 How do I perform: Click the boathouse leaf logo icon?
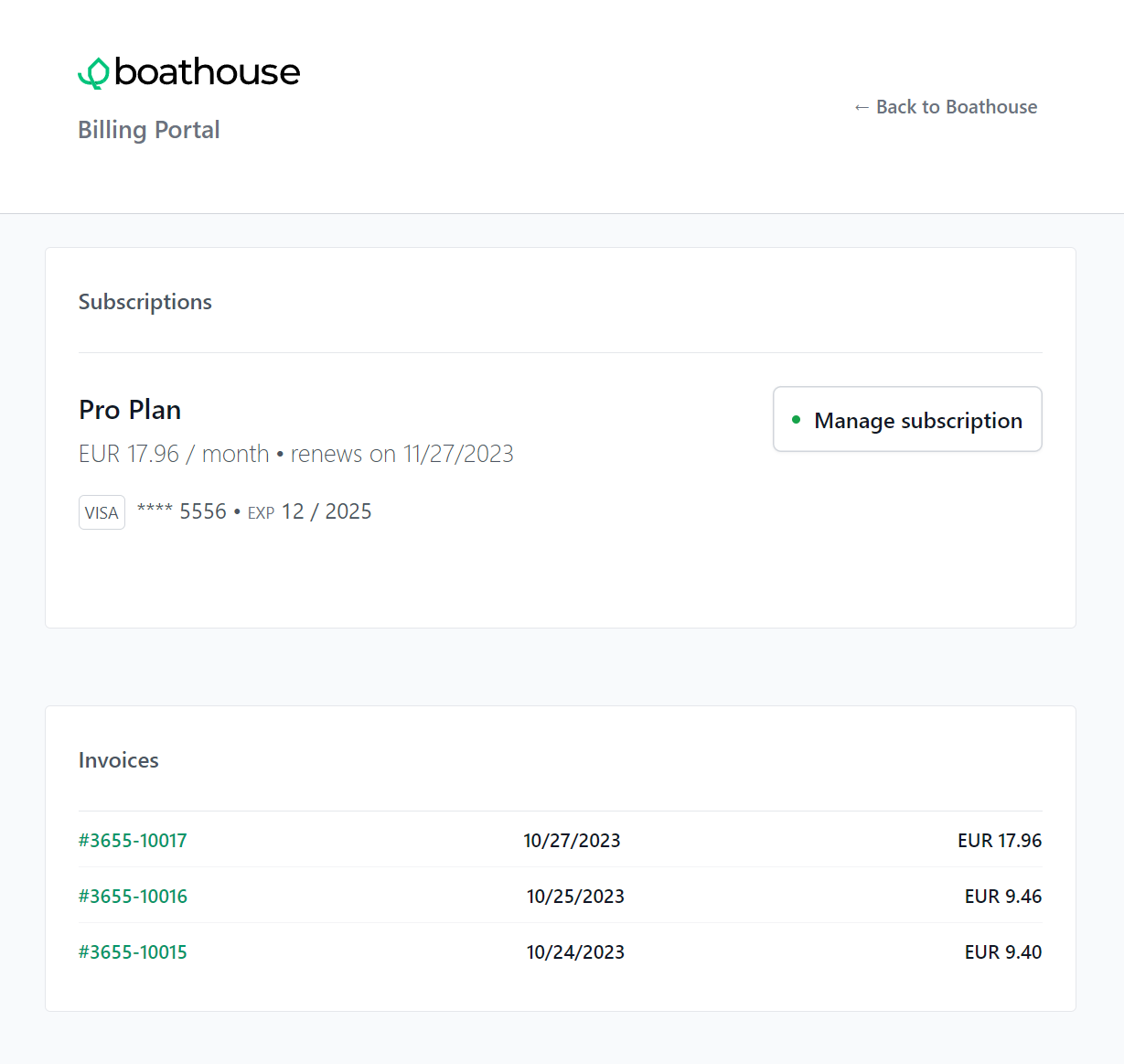point(92,71)
